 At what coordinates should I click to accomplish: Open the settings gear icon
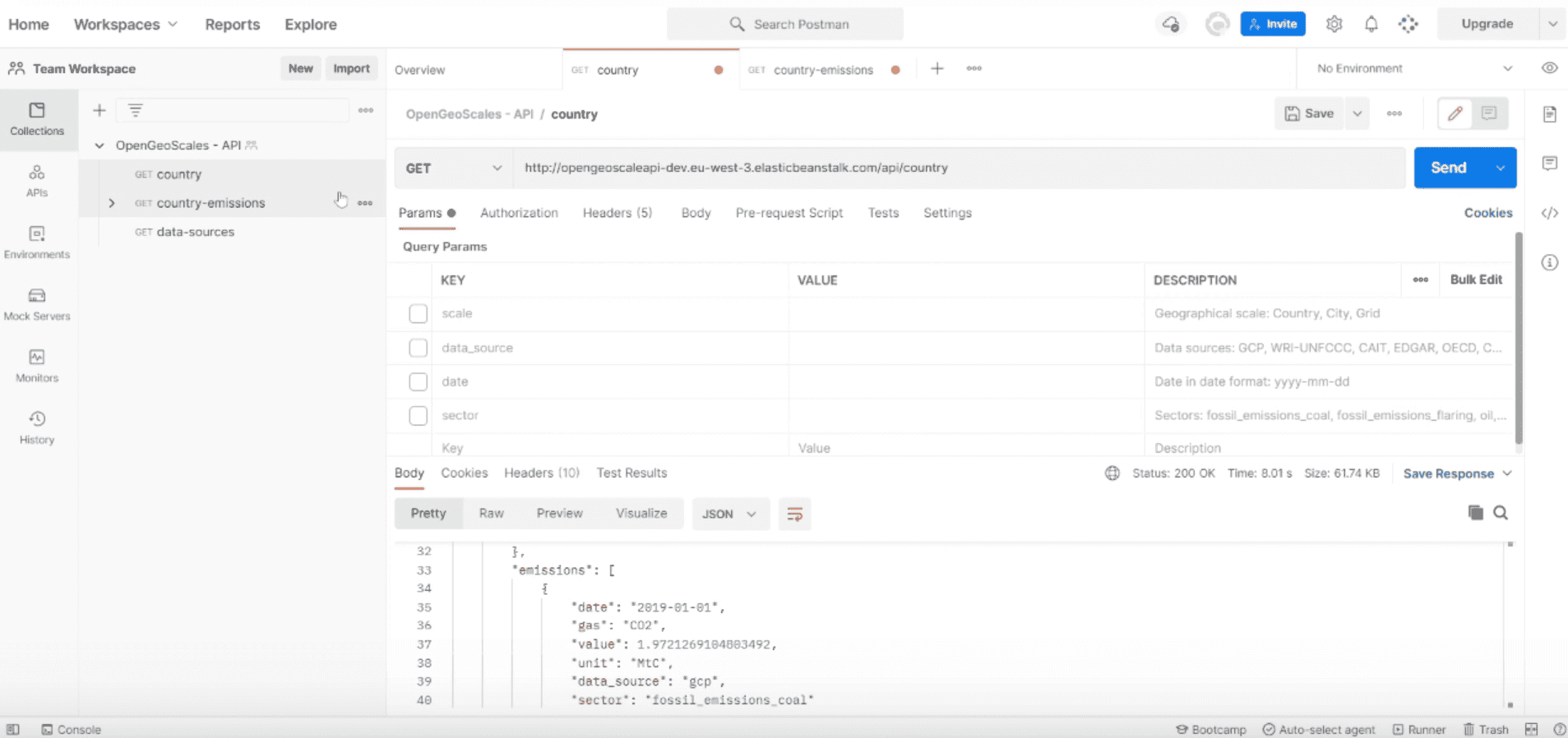click(1334, 25)
